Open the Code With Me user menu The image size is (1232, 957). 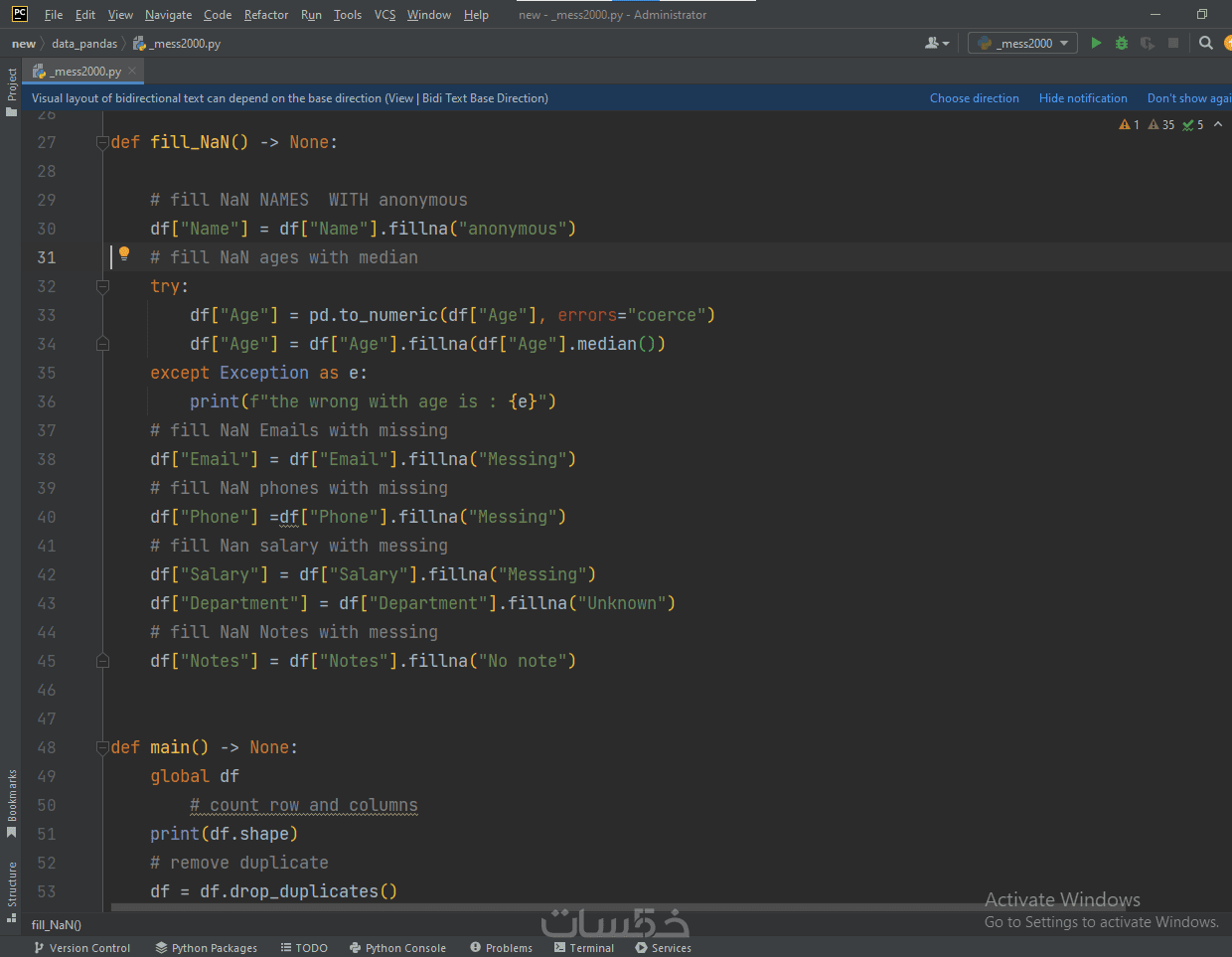(x=937, y=43)
